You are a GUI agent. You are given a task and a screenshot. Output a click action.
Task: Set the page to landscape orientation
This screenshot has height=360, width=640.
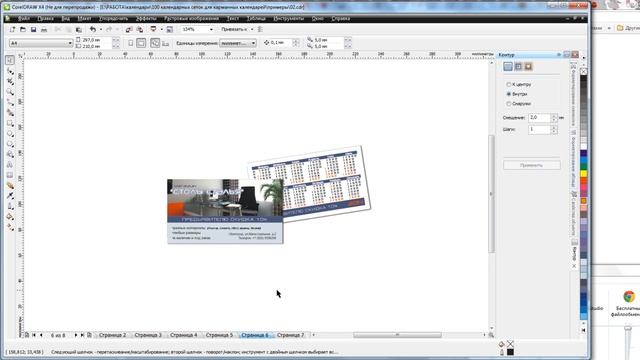coord(141,43)
